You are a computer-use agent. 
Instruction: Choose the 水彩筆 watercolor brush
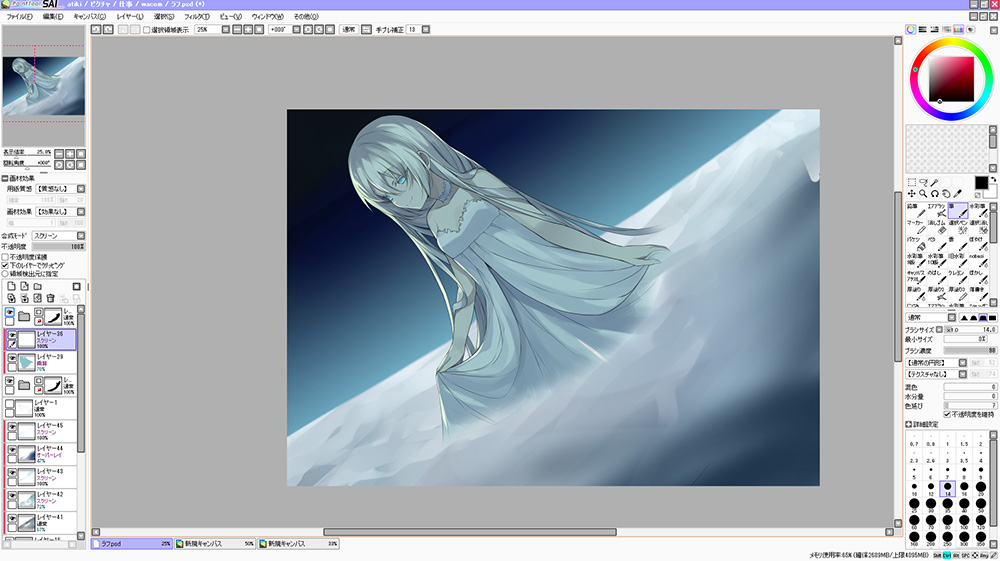pos(978,210)
